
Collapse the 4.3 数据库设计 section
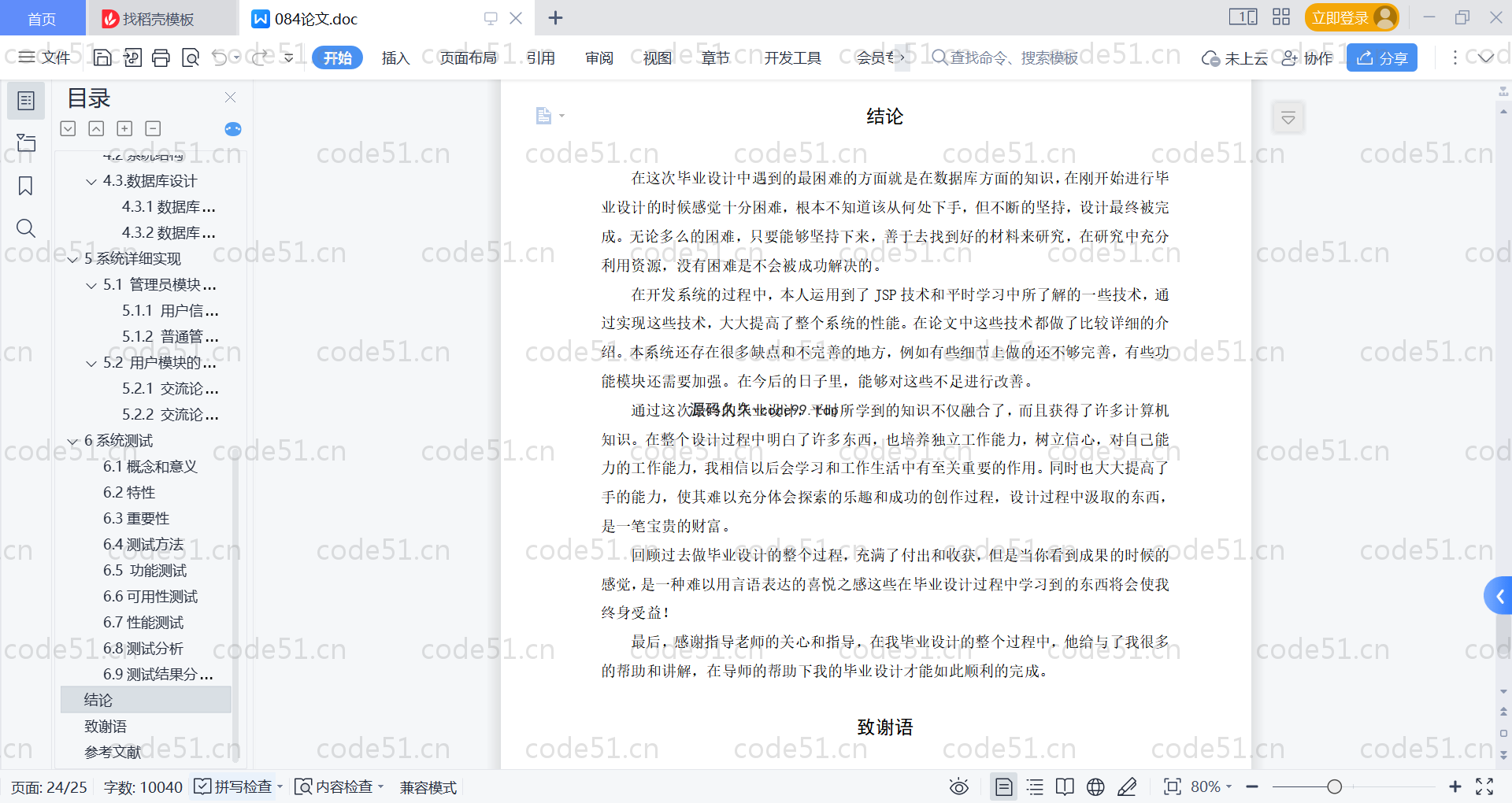91,182
